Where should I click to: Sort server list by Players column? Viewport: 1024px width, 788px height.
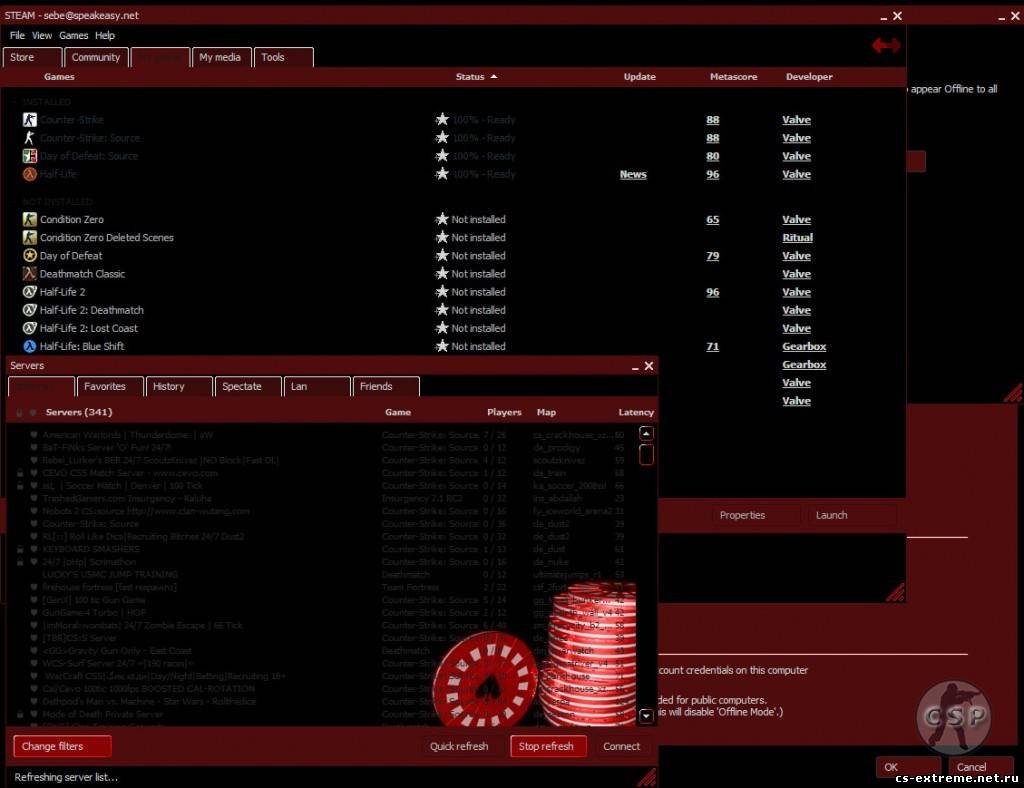[504, 412]
